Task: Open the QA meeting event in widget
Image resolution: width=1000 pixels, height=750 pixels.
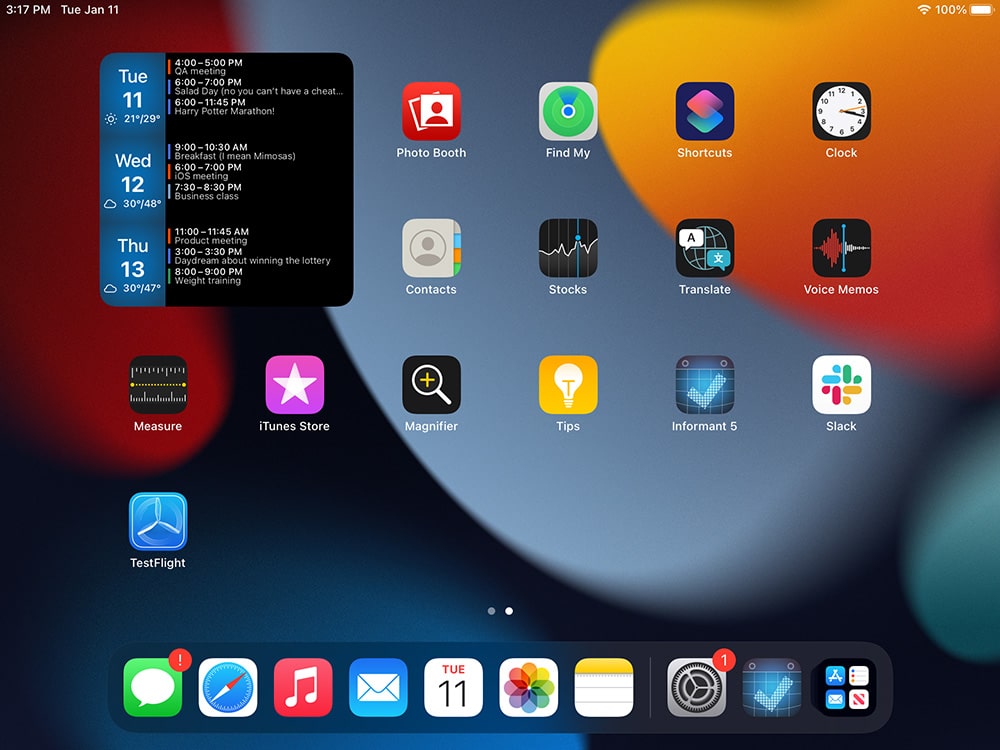Action: 260,67
